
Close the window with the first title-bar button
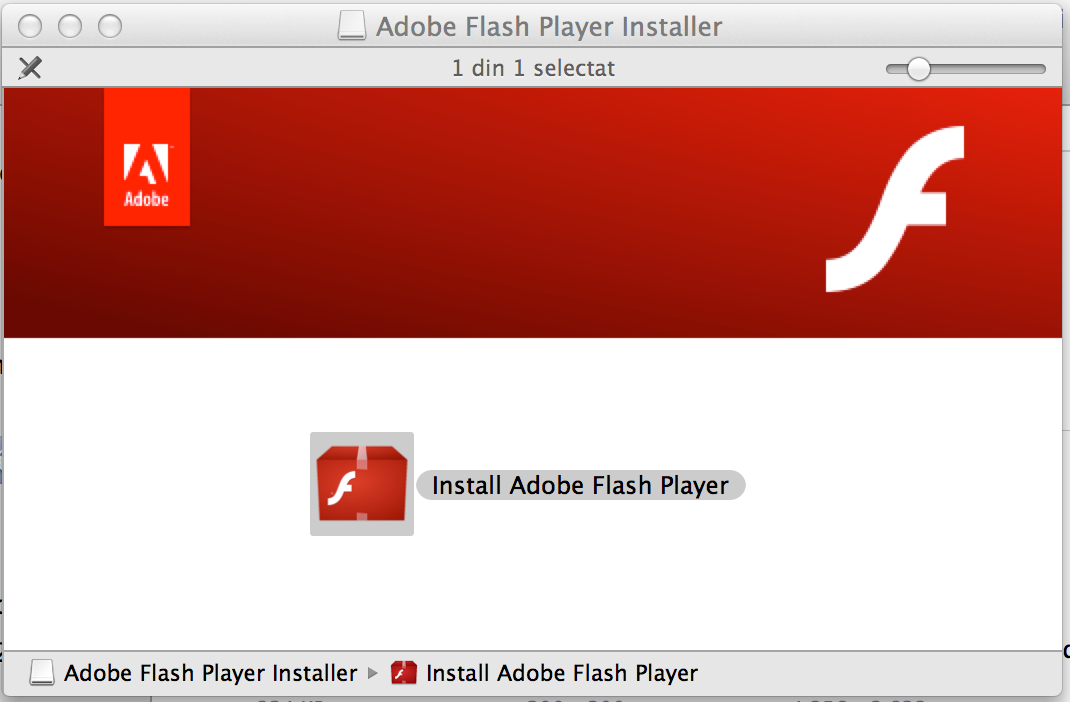point(29,27)
